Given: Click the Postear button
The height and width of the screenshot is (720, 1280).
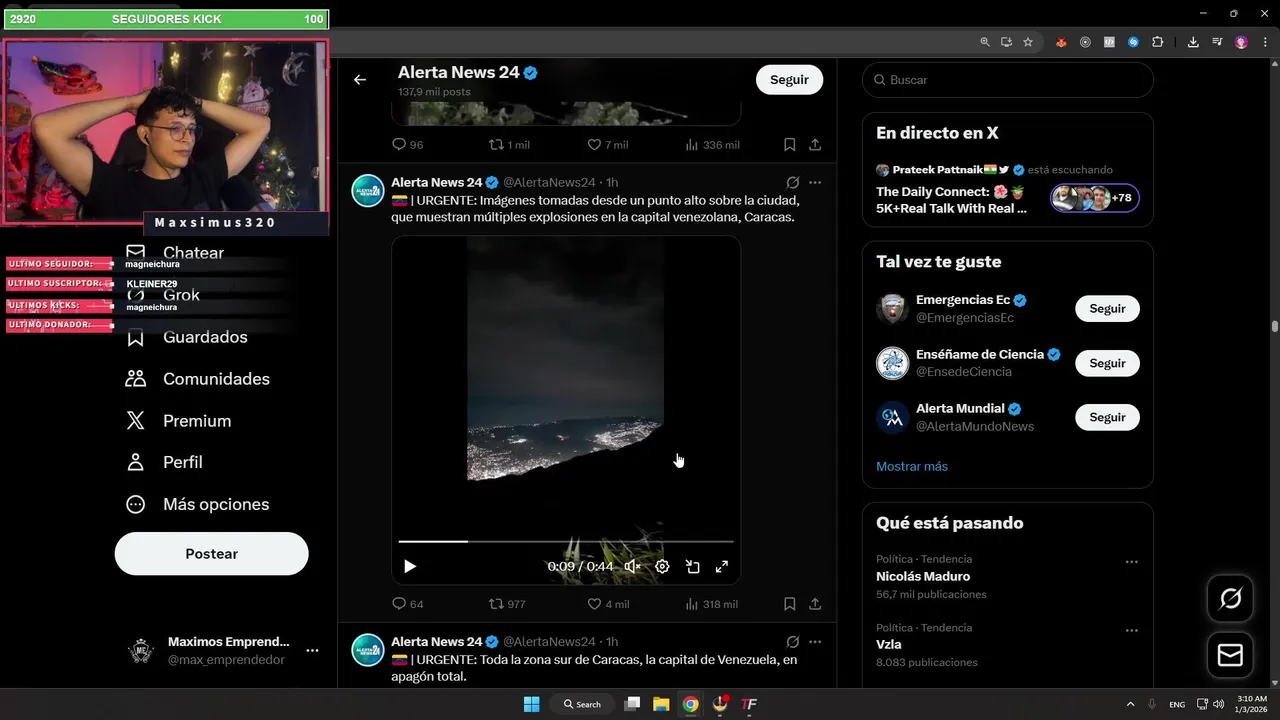Looking at the screenshot, I should [x=212, y=554].
